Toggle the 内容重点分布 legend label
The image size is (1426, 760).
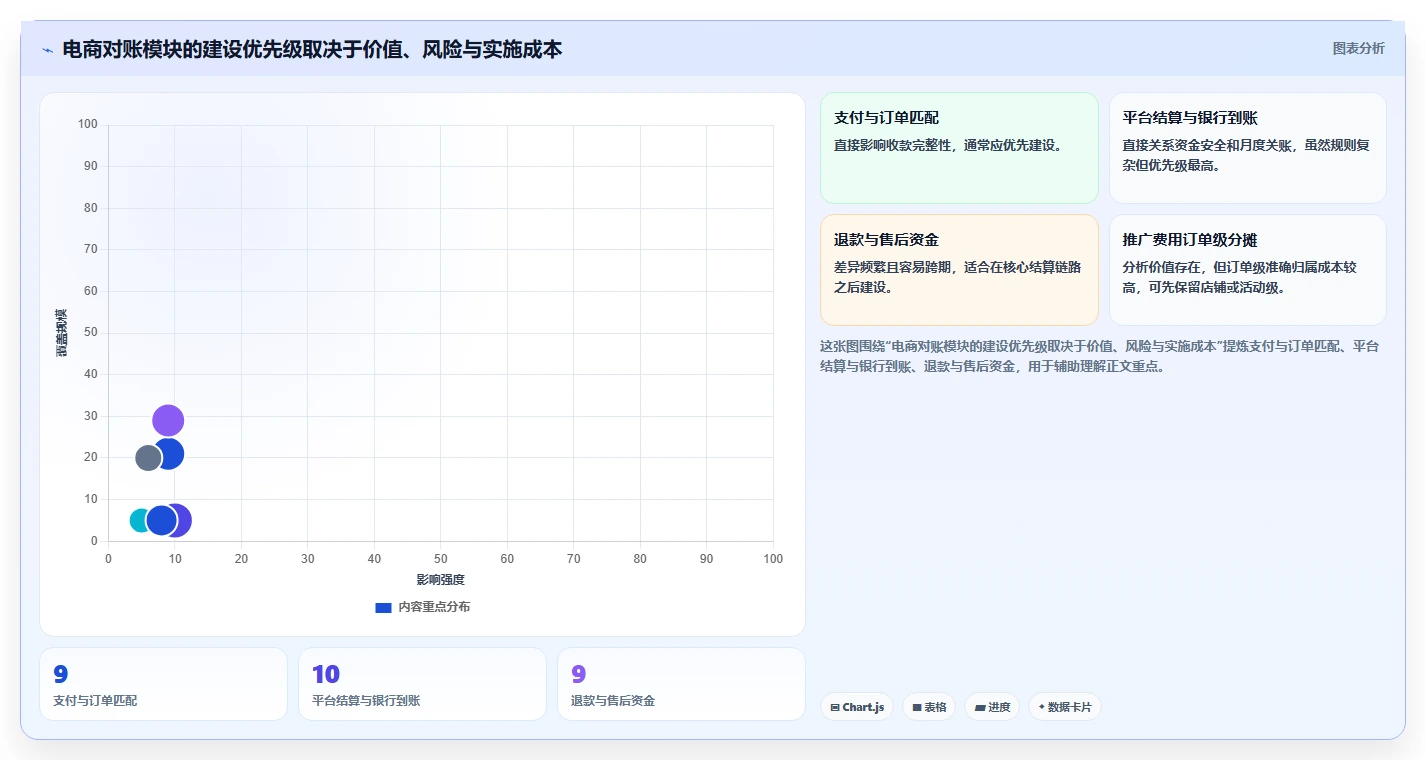click(x=434, y=607)
